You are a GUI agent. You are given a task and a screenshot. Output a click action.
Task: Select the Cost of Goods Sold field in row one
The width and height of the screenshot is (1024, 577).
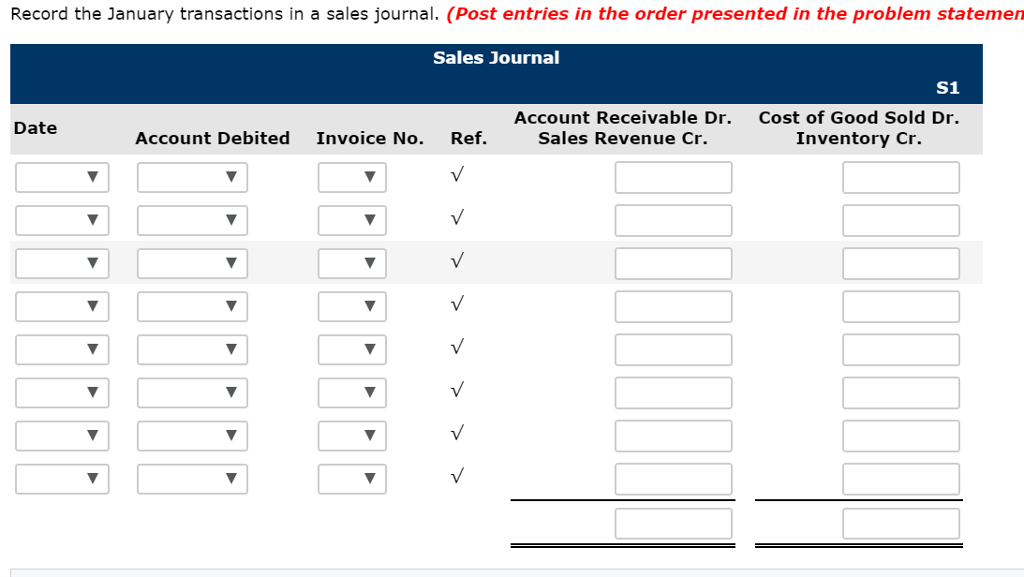pos(900,177)
